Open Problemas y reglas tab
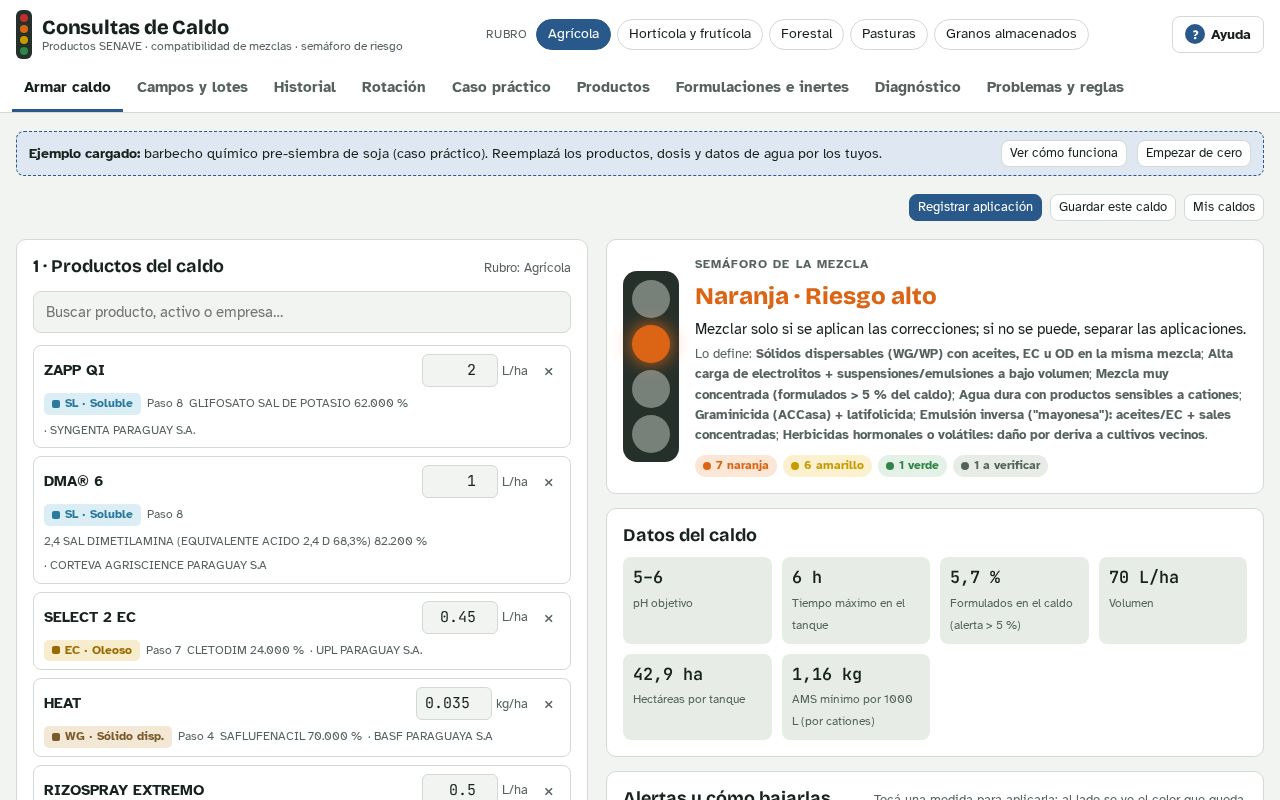The width and height of the screenshot is (1280, 800). coord(1055,87)
